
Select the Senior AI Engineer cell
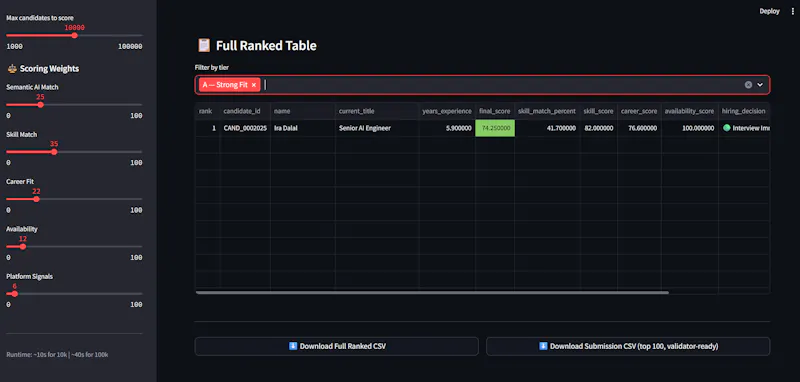[x=377, y=129]
